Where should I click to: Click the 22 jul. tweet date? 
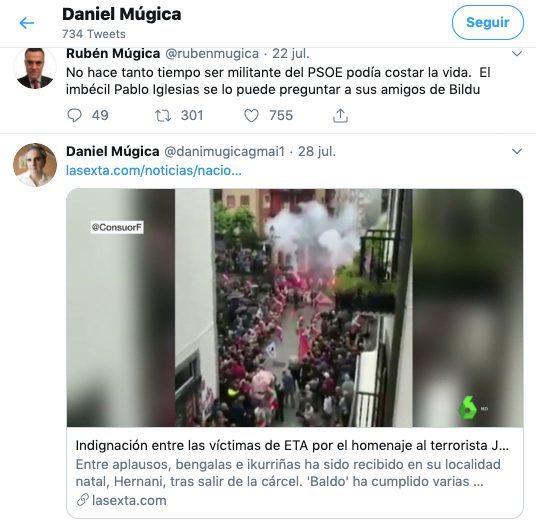[291, 53]
